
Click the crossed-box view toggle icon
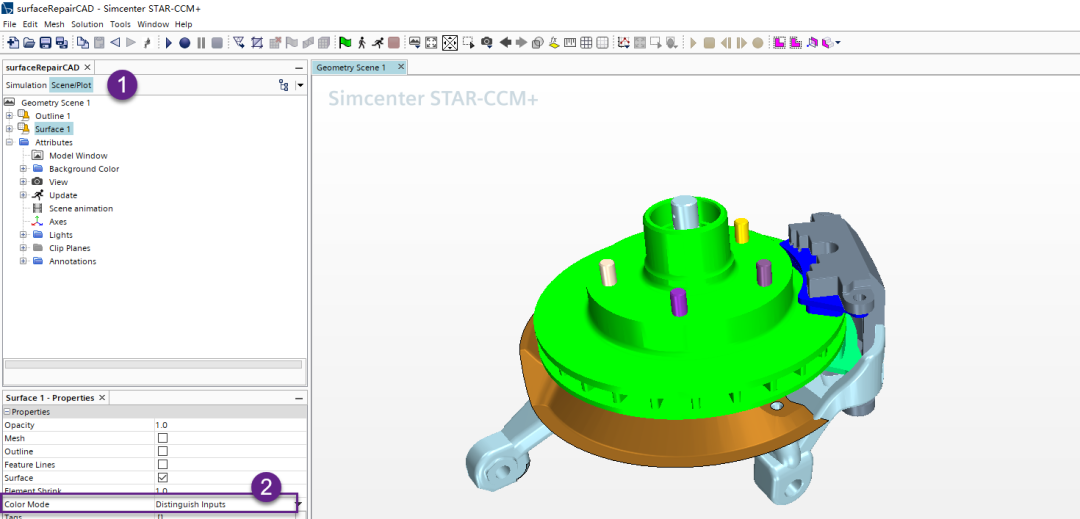pyautogui.click(x=450, y=43)
